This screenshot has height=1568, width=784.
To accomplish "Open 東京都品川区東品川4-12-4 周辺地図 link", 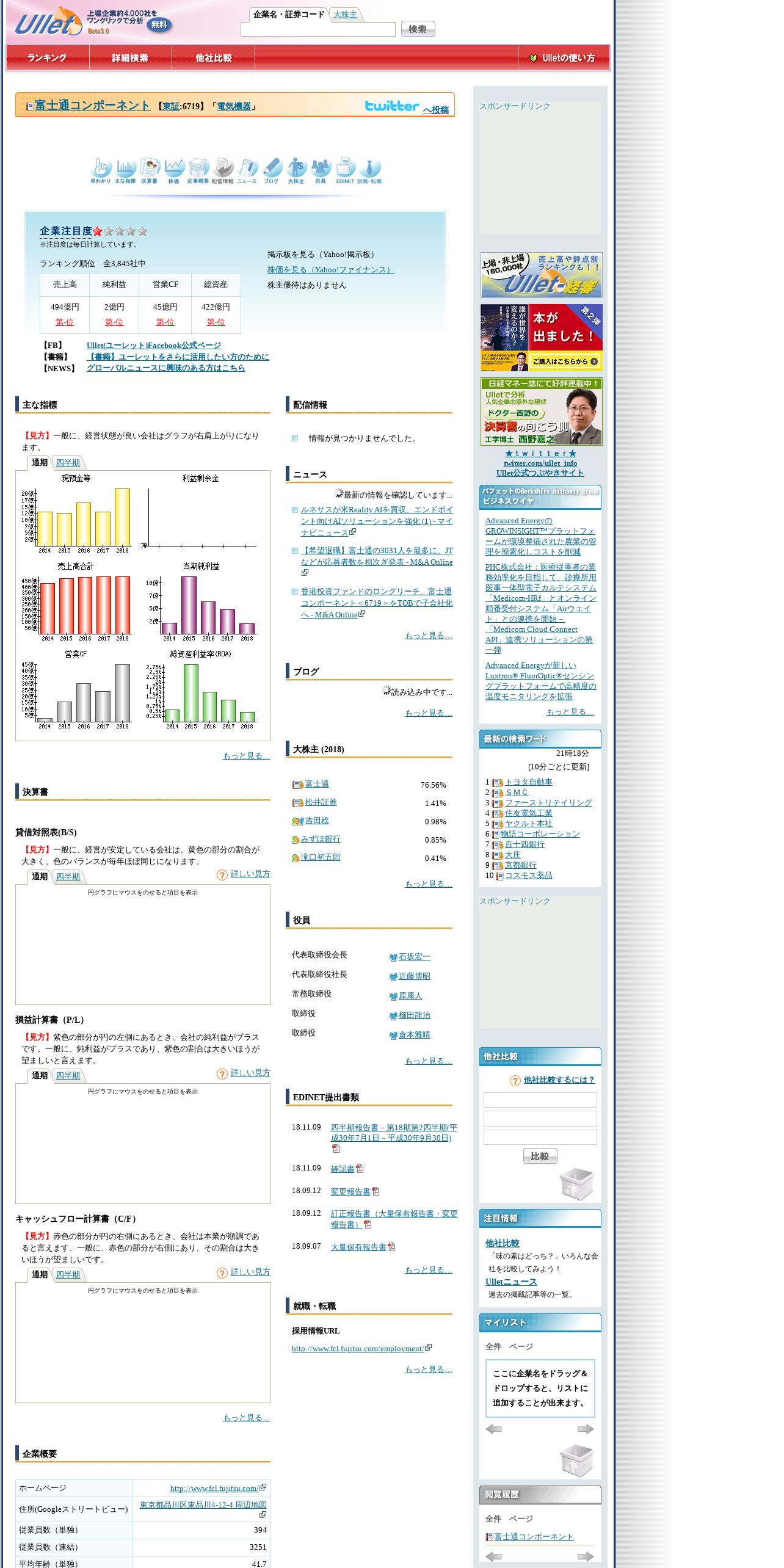I will (203, 1505).
